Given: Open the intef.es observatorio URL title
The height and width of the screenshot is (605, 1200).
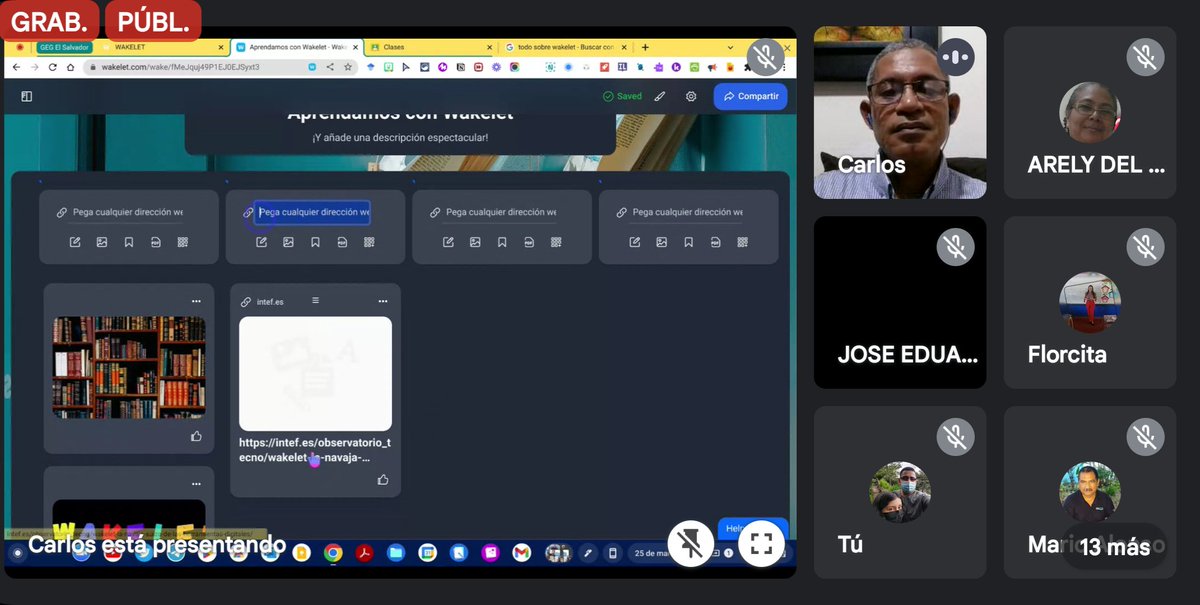Looking at the screenshot, I should [315, 450].
